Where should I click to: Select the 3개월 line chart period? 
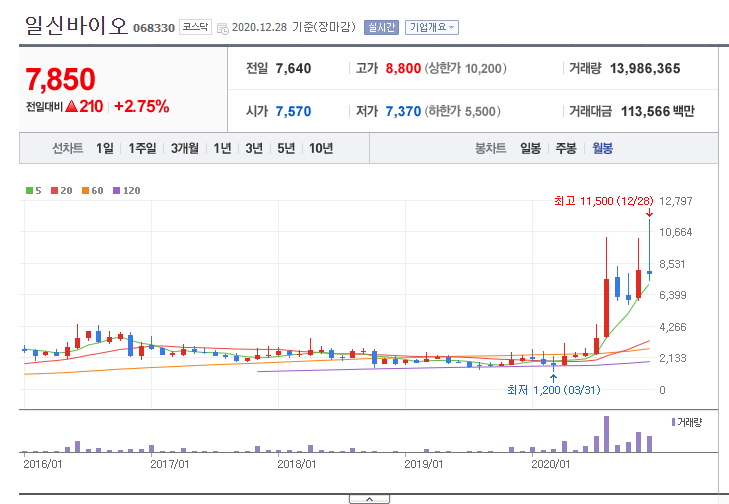[185, 148]
